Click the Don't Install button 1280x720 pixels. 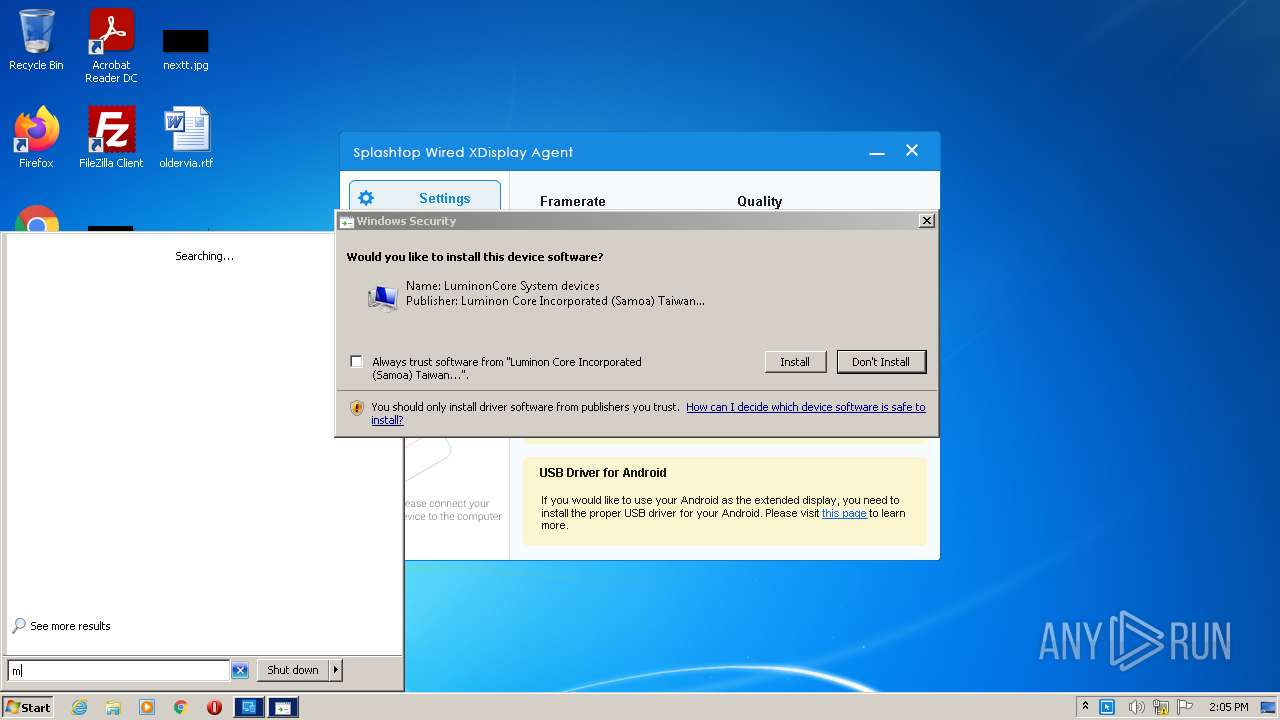[x=881, y=362]
